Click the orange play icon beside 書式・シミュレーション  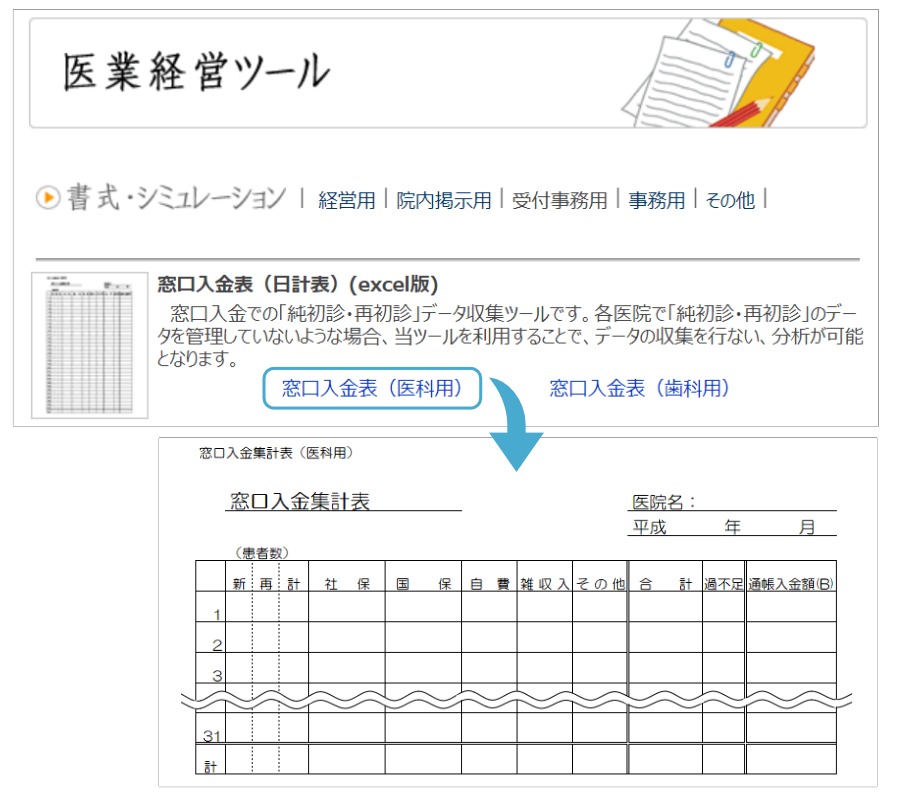[x=48, y=198]
